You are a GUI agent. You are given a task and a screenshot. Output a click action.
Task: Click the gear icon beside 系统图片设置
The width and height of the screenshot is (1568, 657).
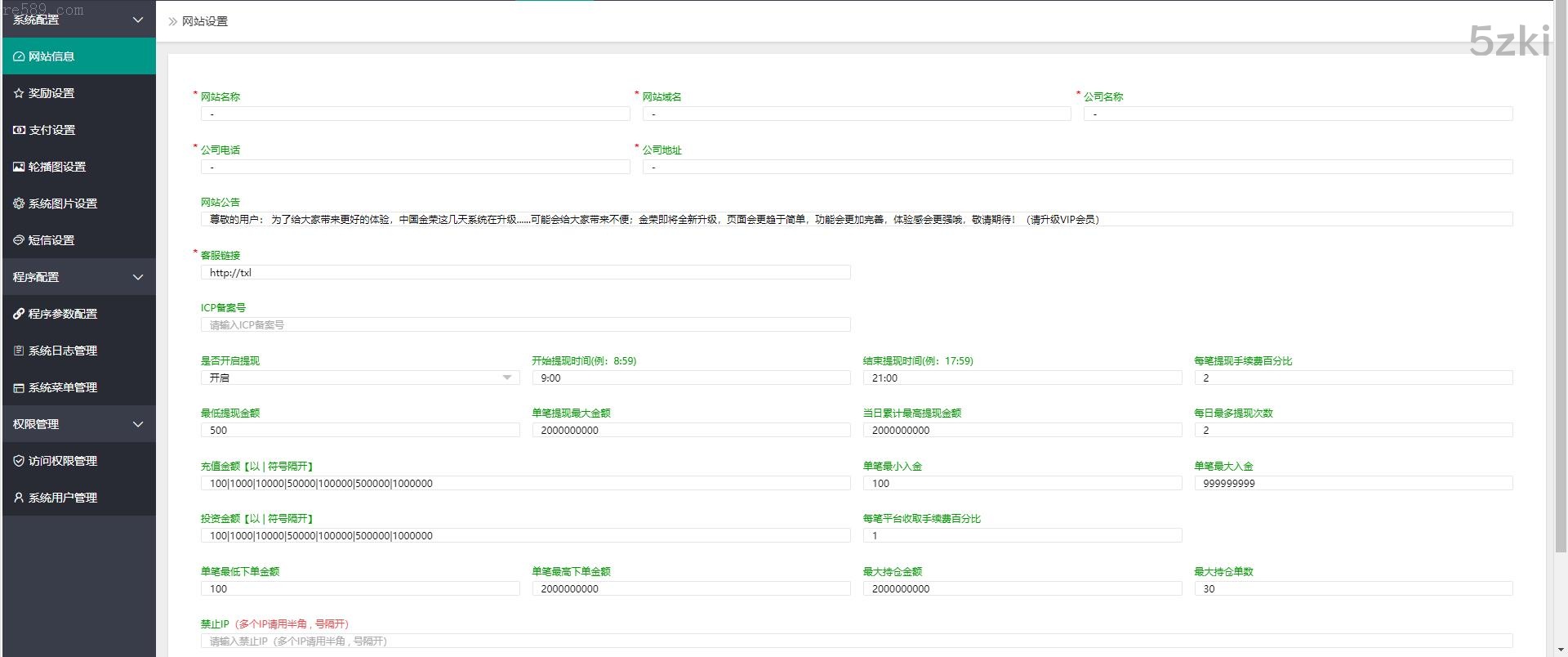click(x=19, y=203)
